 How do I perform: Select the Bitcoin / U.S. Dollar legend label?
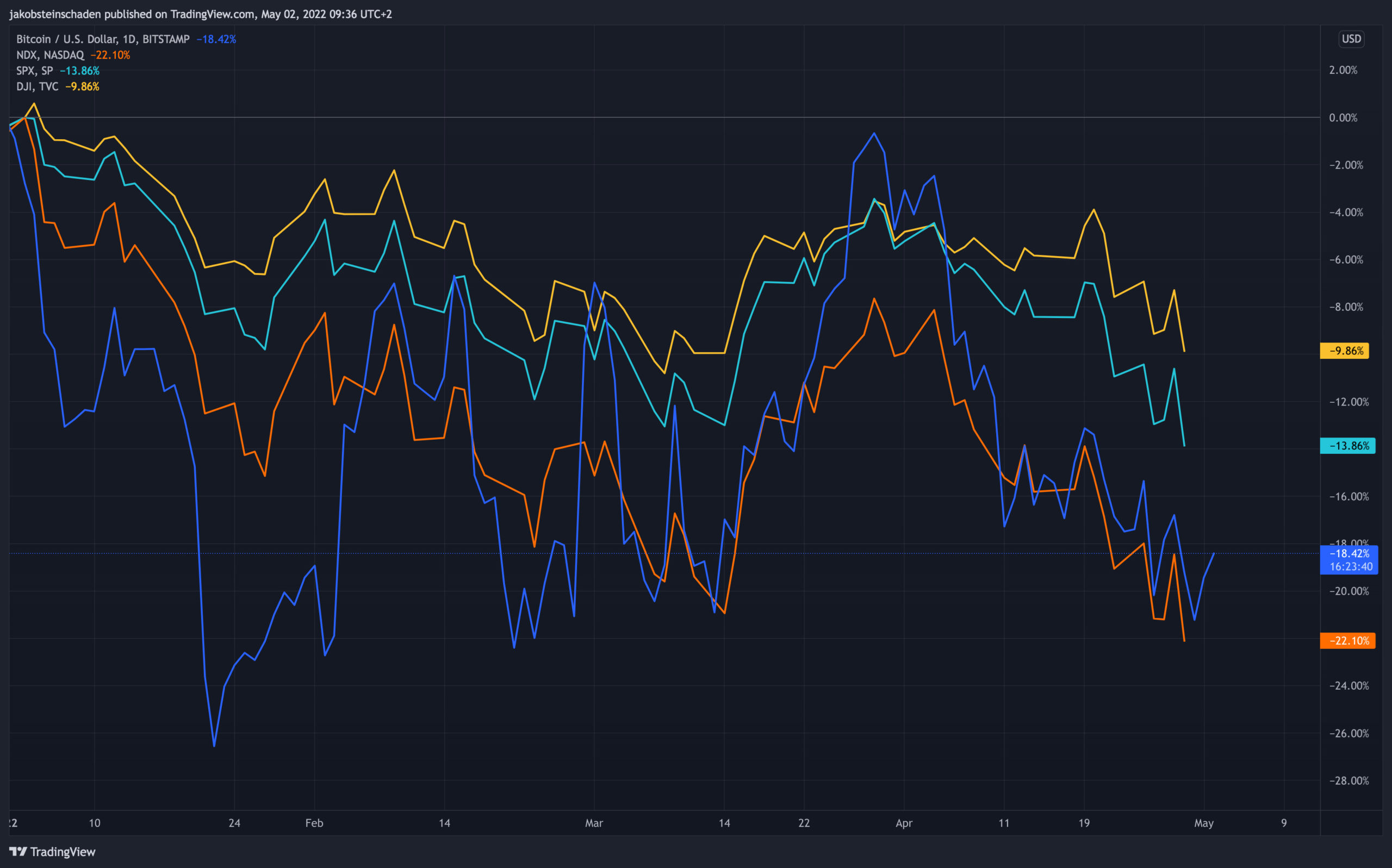[103, 39]
